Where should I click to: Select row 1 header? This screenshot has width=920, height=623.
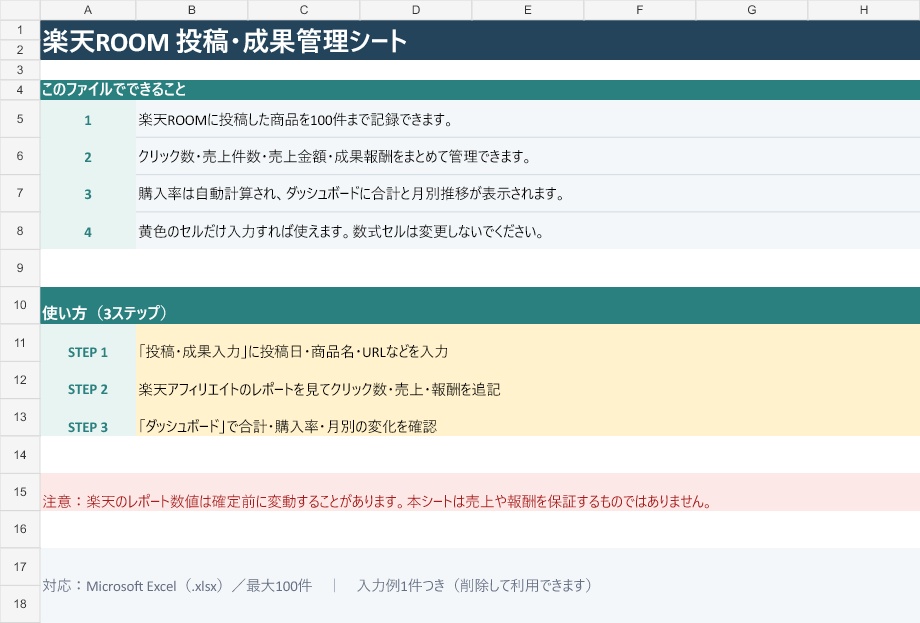(20, 30)
